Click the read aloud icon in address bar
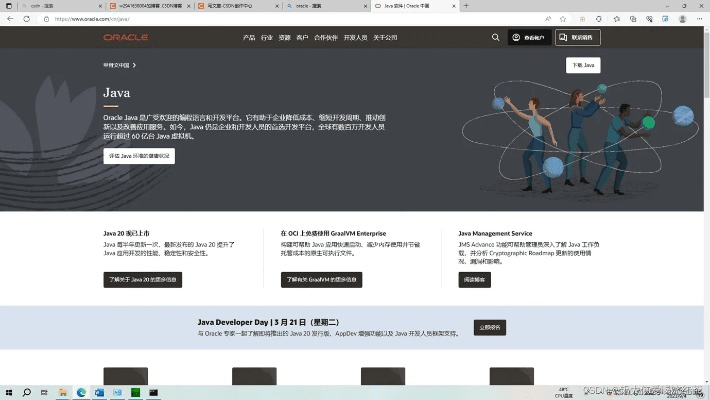 tap(548, 19)
